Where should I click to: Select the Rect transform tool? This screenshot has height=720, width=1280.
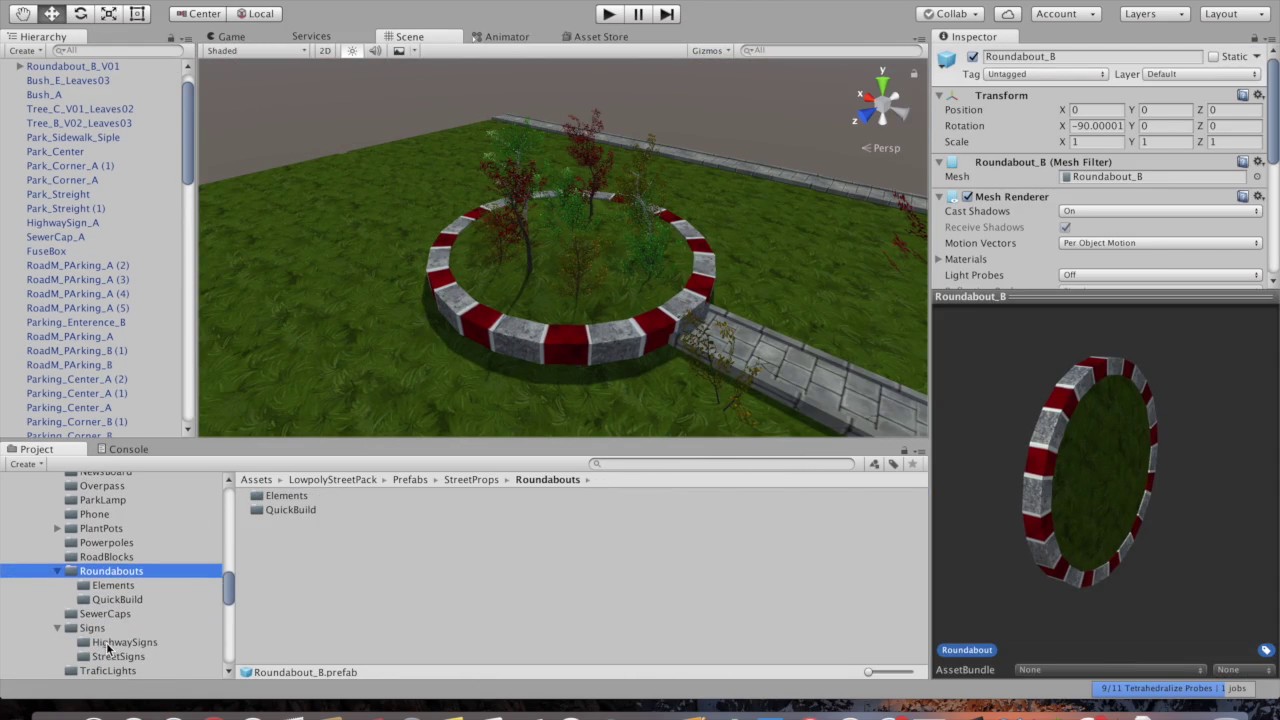point(138,14)
